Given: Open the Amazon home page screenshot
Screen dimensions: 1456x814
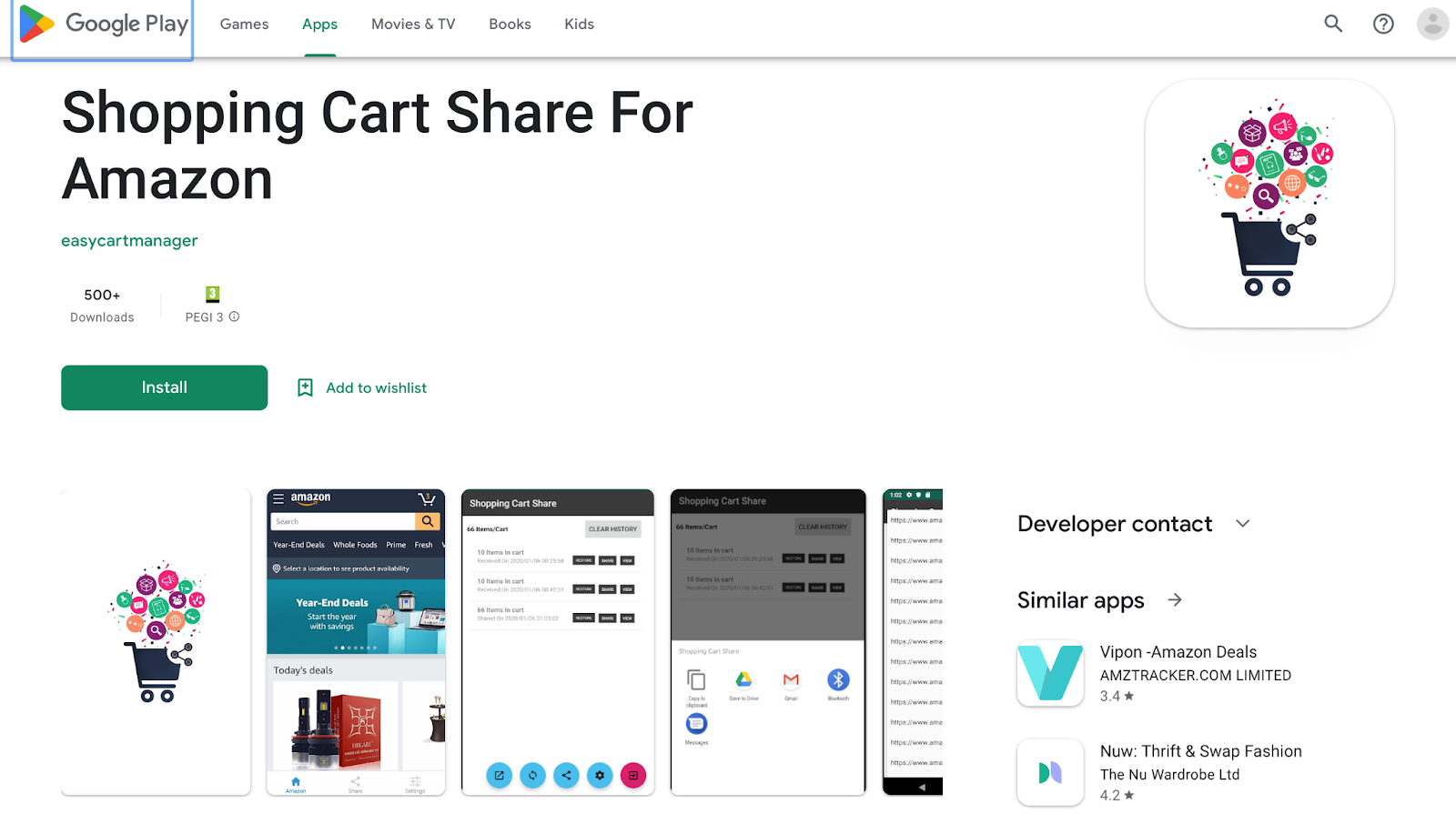Looking at the screenshot, I should 356,642.
